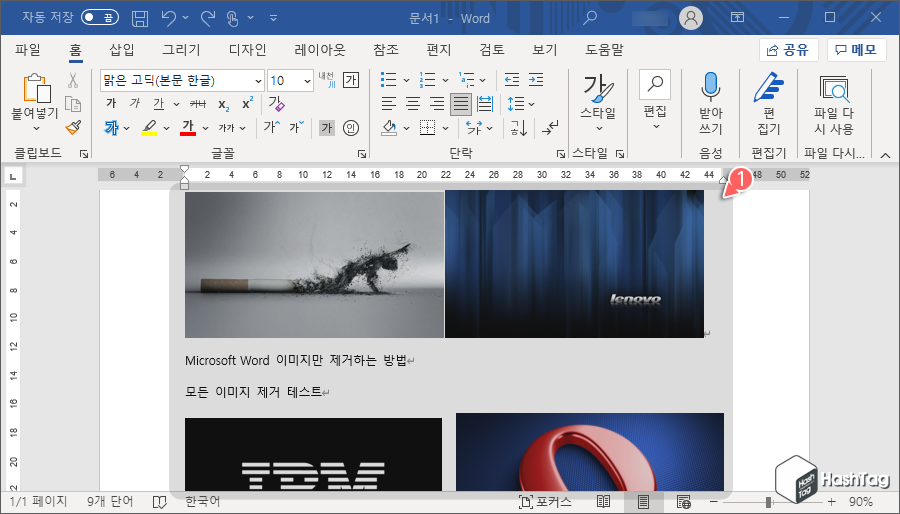900x514 pixels.
Task: Toggle Underline formatting
Action: (159, 104)
